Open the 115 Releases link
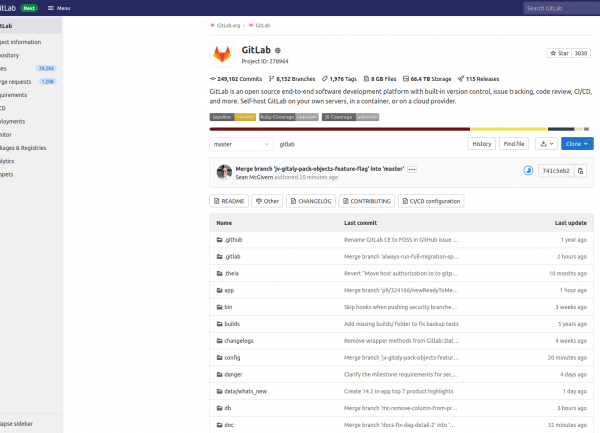The width and height of the screenshot is (600, 433). click(x=478, y=79)
